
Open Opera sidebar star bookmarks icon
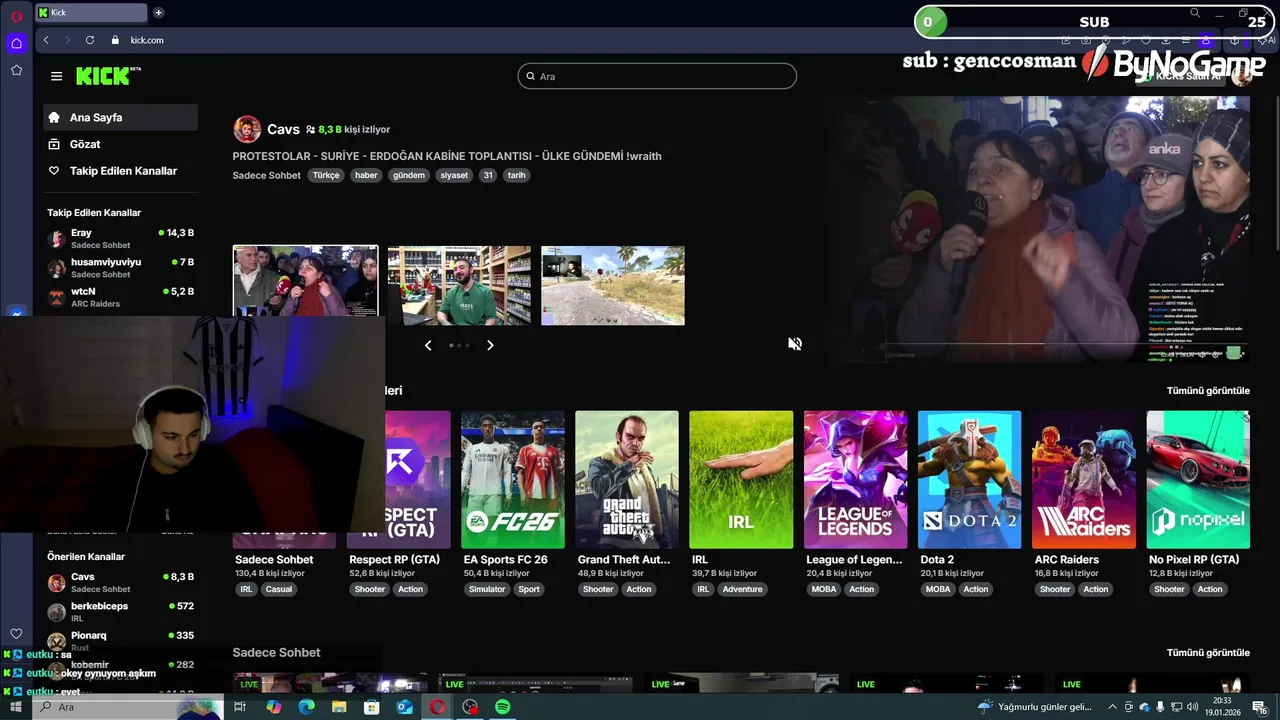coord(16,70)
